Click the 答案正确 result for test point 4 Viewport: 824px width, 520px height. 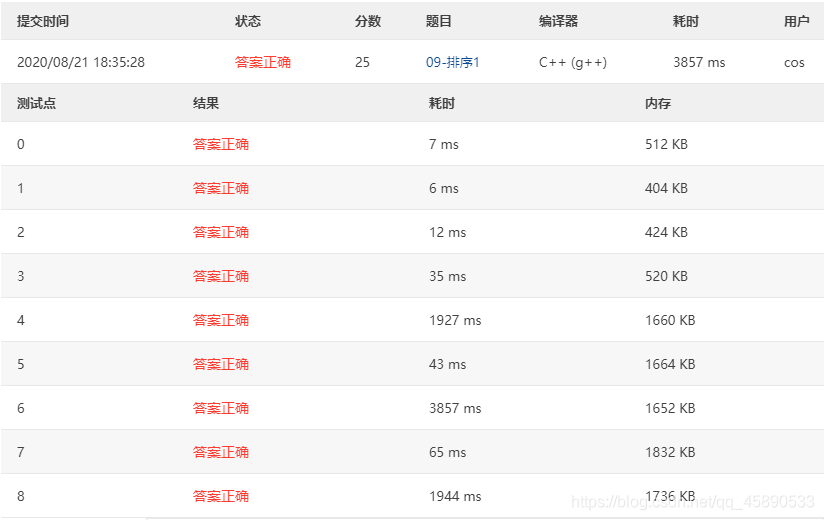221,321
